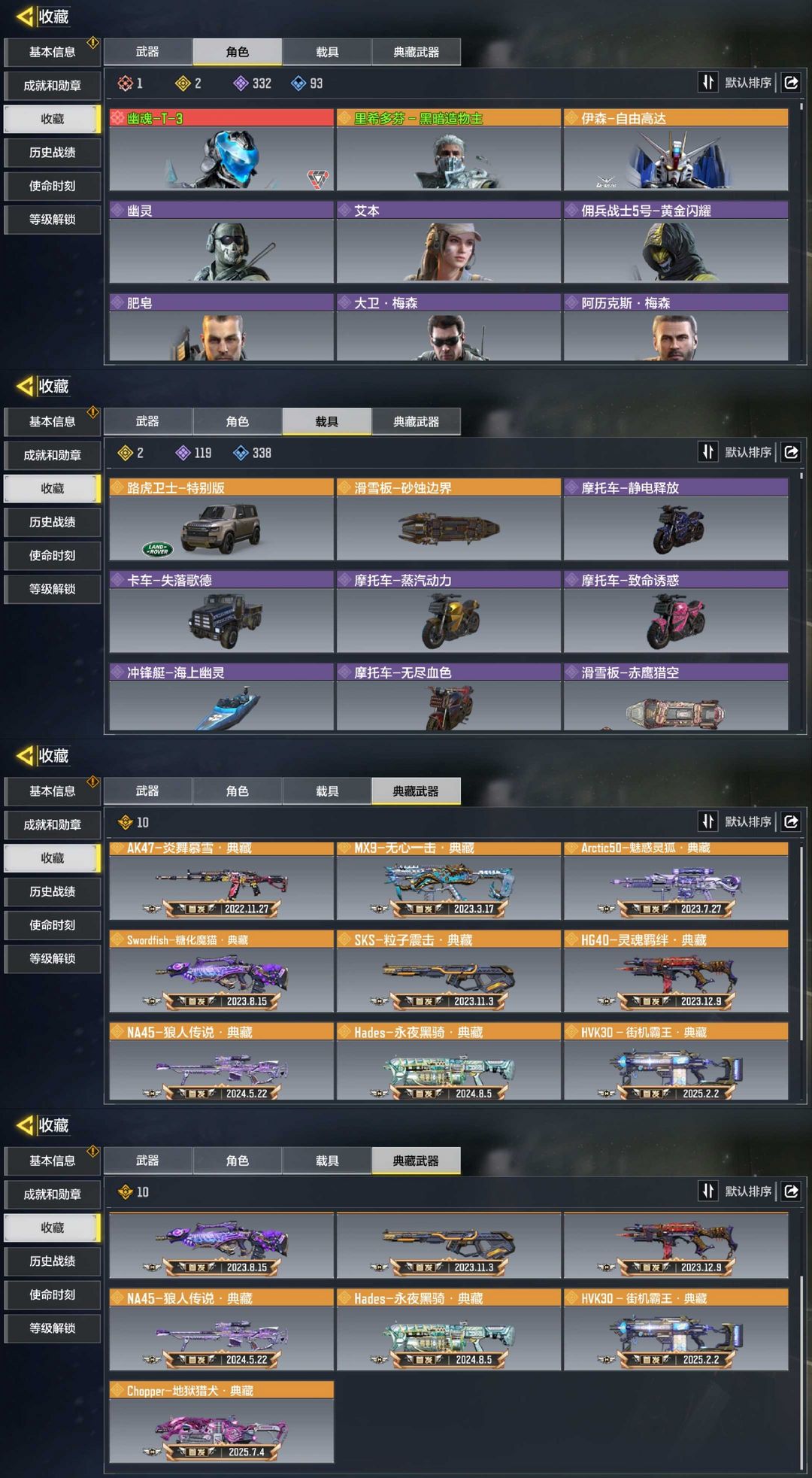
Task: Toggle the purple 332 epic character filter
Action: (241, 83)
